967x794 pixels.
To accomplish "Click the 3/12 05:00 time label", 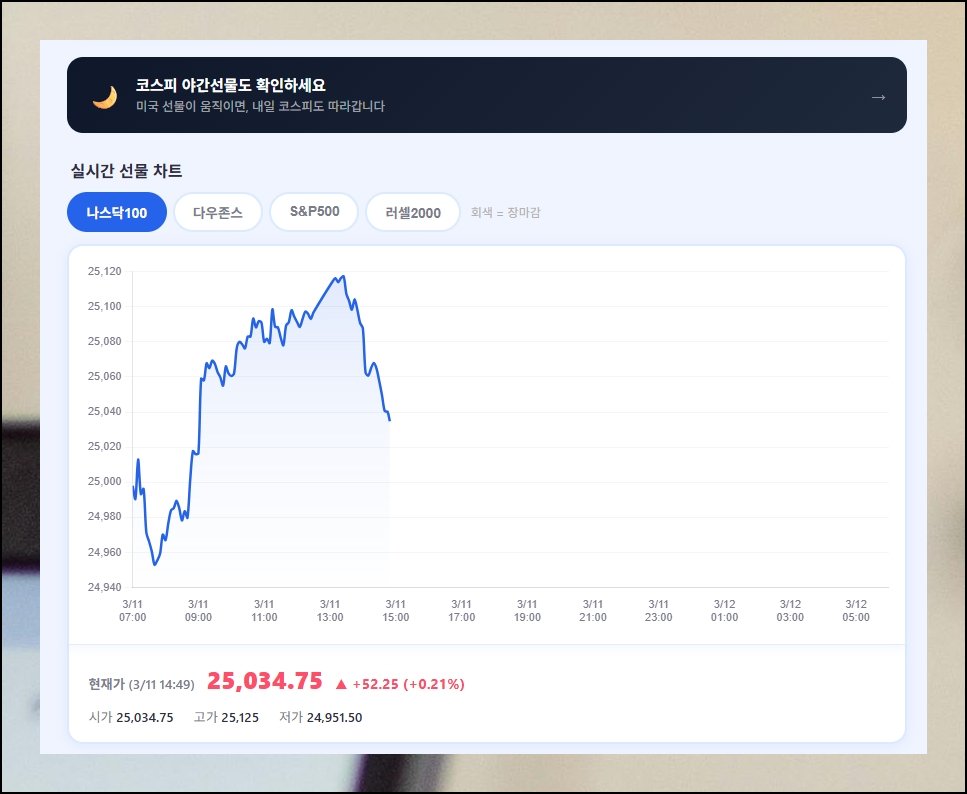I will [x=856, y=611].
